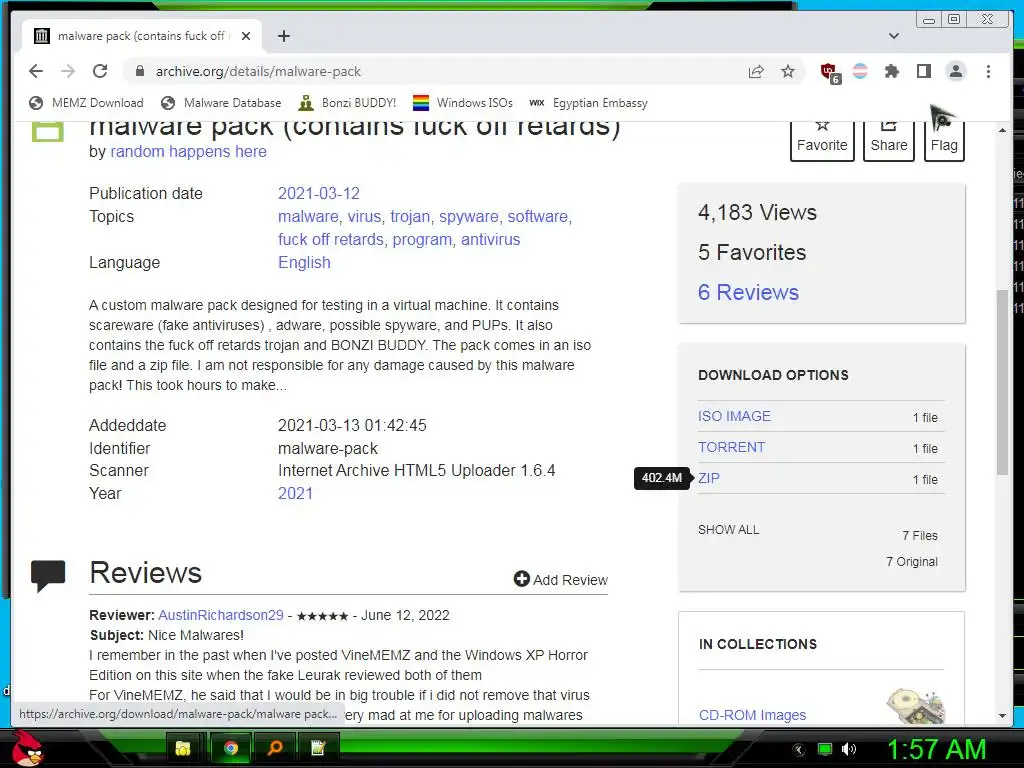This screenshot has width=1024, height=768.
Task: Open the CD-ROM Images collection link
Action: click(x=752, y=715)
